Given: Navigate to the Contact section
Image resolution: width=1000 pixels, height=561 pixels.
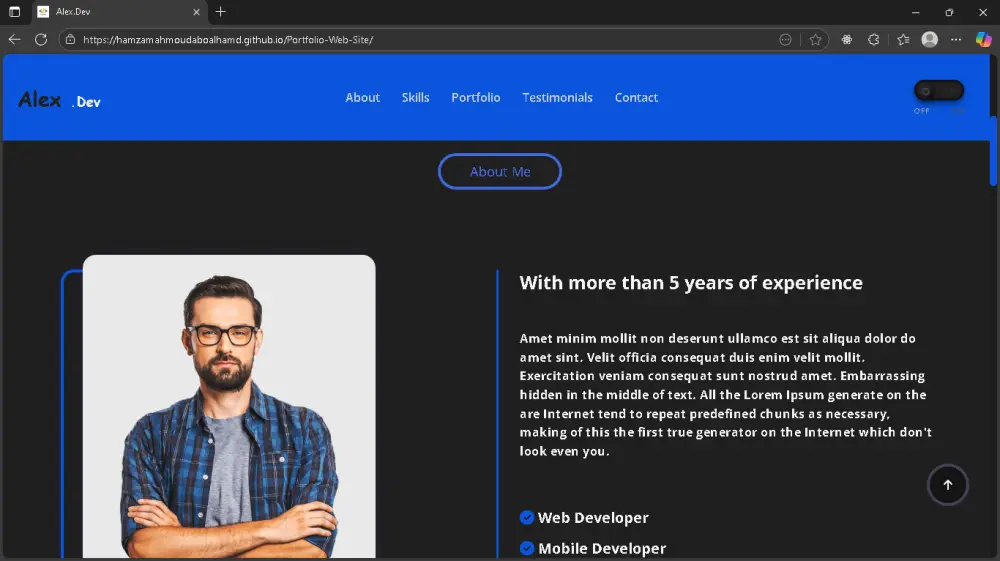Looking at the screenshot, I should 636,98.
